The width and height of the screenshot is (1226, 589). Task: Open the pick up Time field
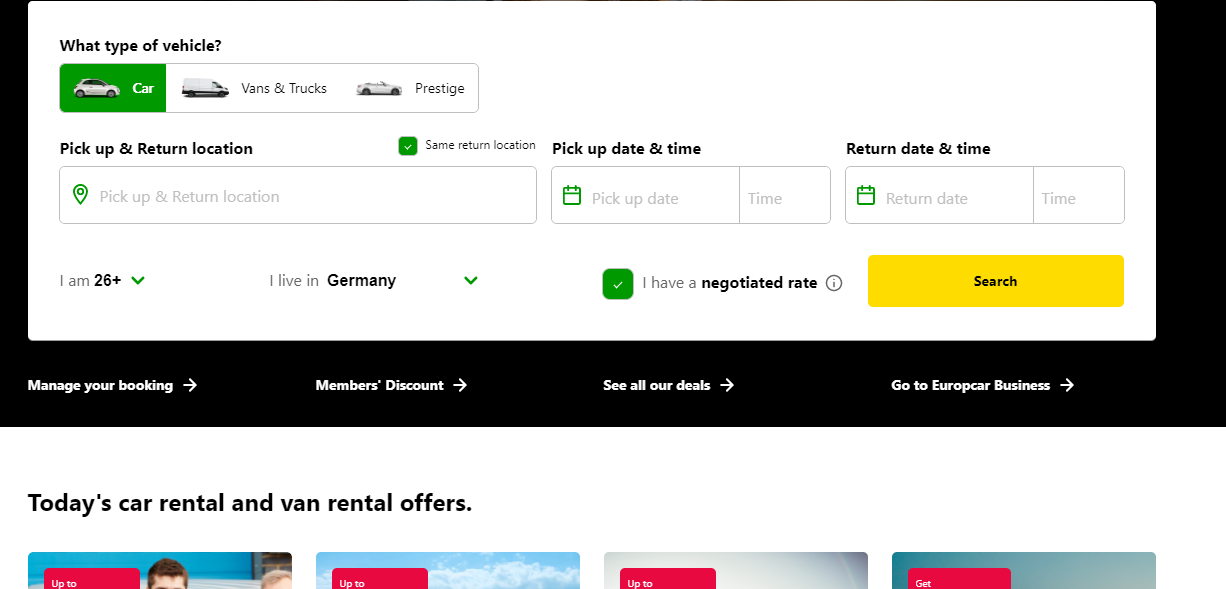785,195
